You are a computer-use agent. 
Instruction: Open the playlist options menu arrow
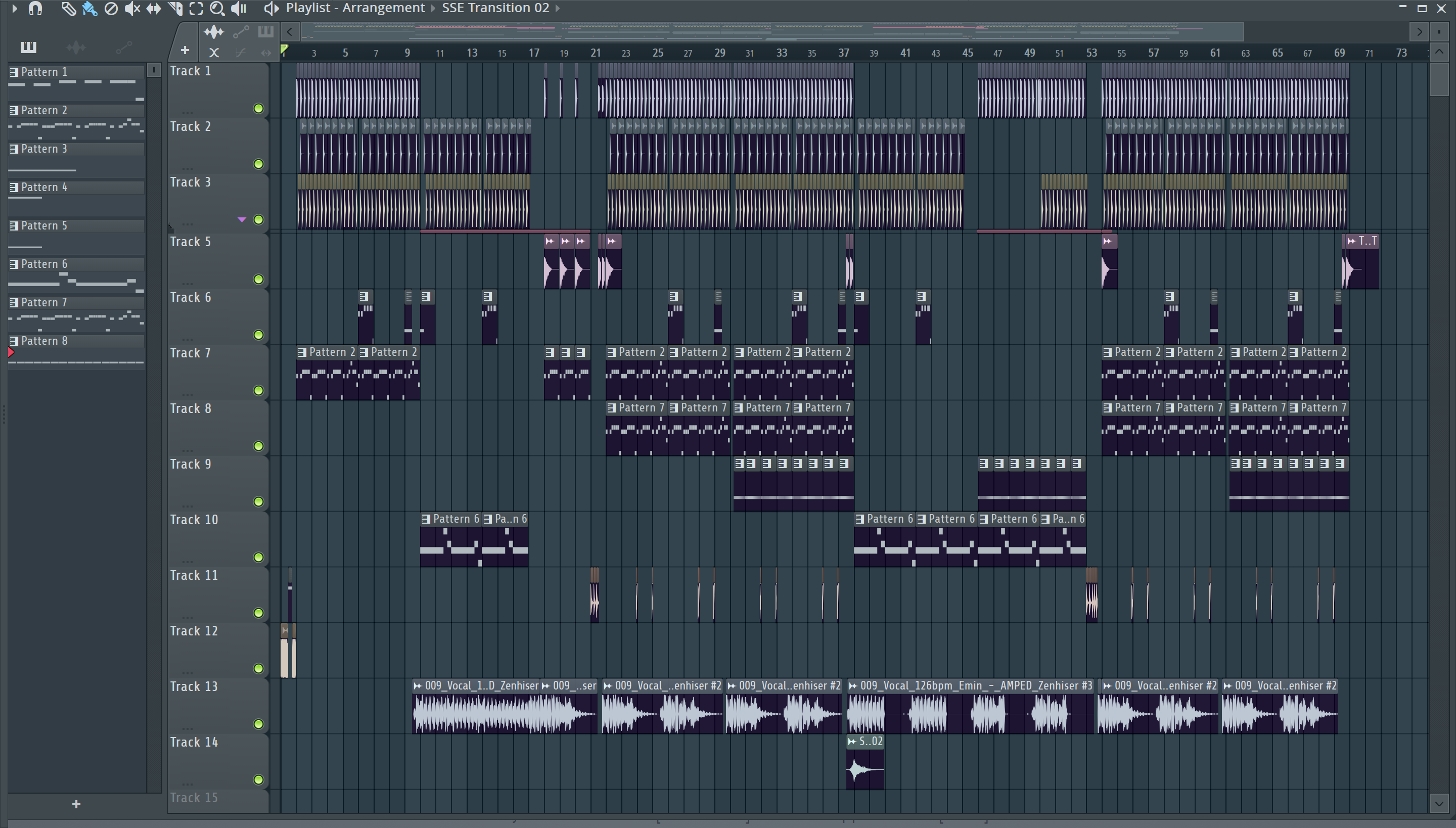[x=14, y=9]
